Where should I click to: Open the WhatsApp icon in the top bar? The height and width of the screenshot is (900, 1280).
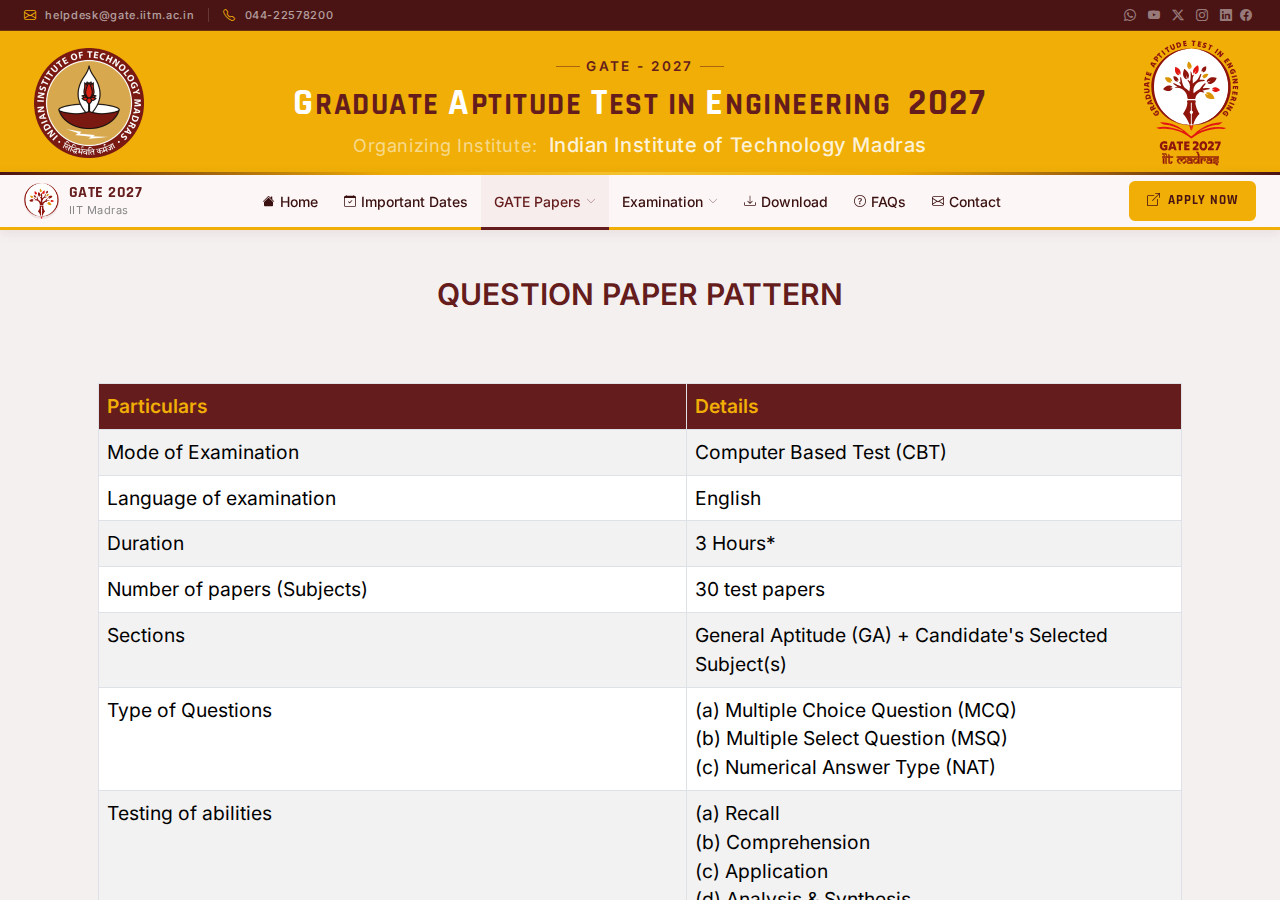1130,15
